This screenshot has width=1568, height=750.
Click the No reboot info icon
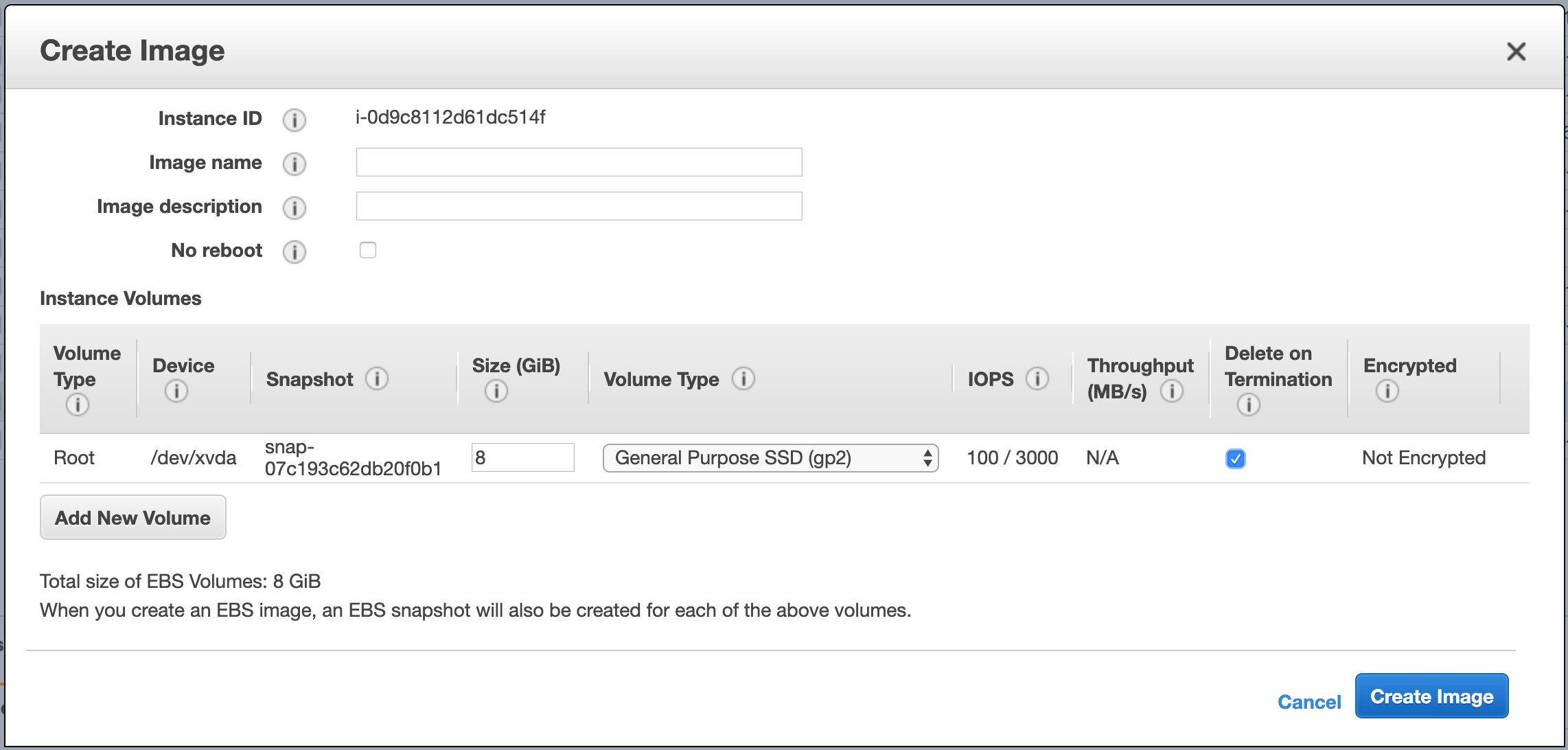click(x=295, y=252)
